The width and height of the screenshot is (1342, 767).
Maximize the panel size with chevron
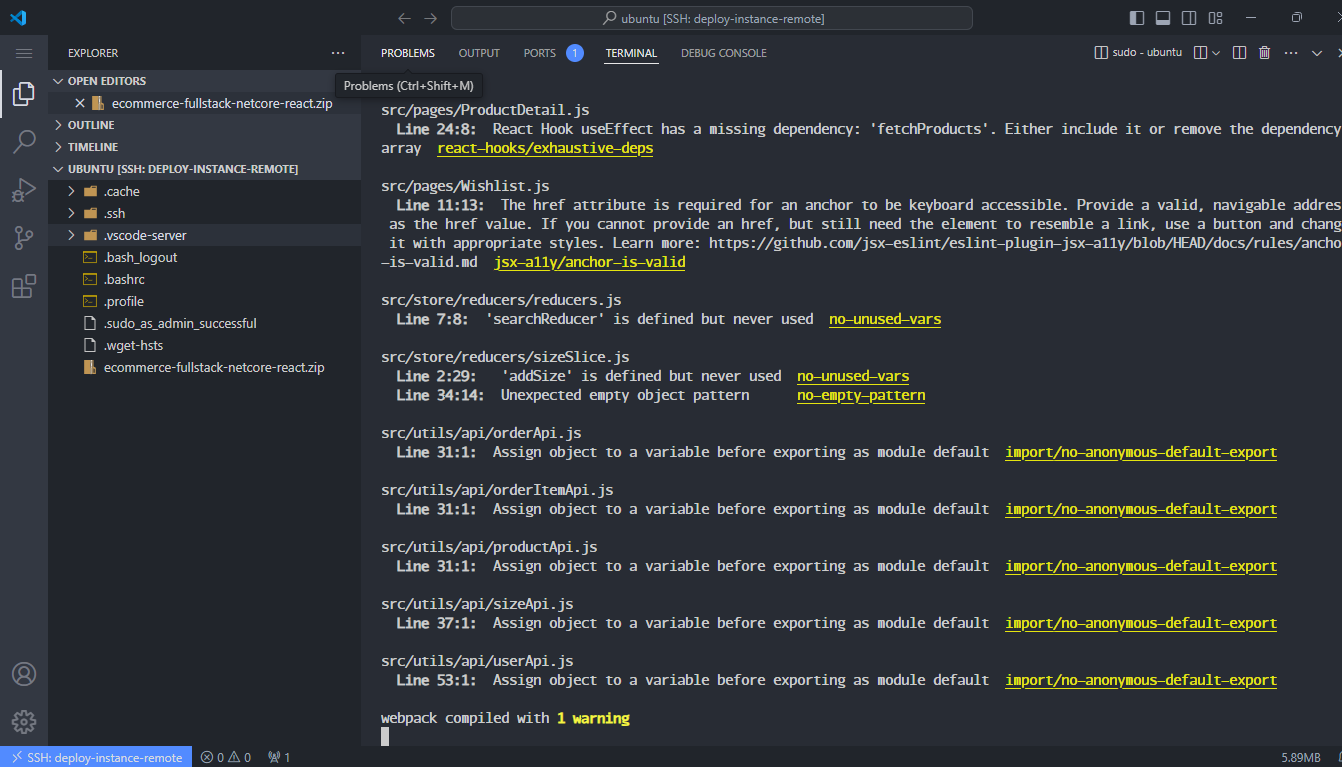(x=1317, y=53)
